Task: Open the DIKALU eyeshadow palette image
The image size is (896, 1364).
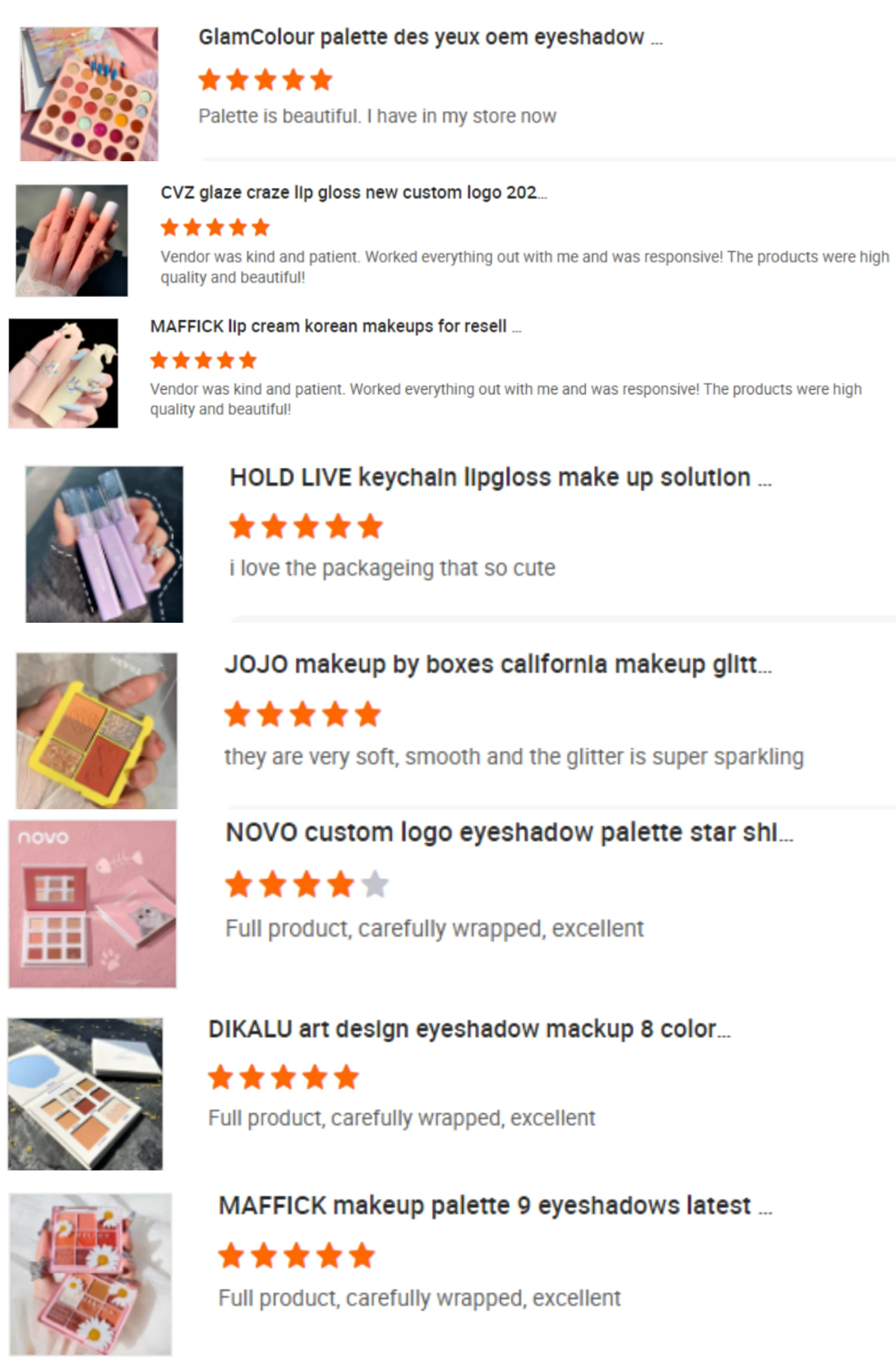Action: click(85, 1093)
